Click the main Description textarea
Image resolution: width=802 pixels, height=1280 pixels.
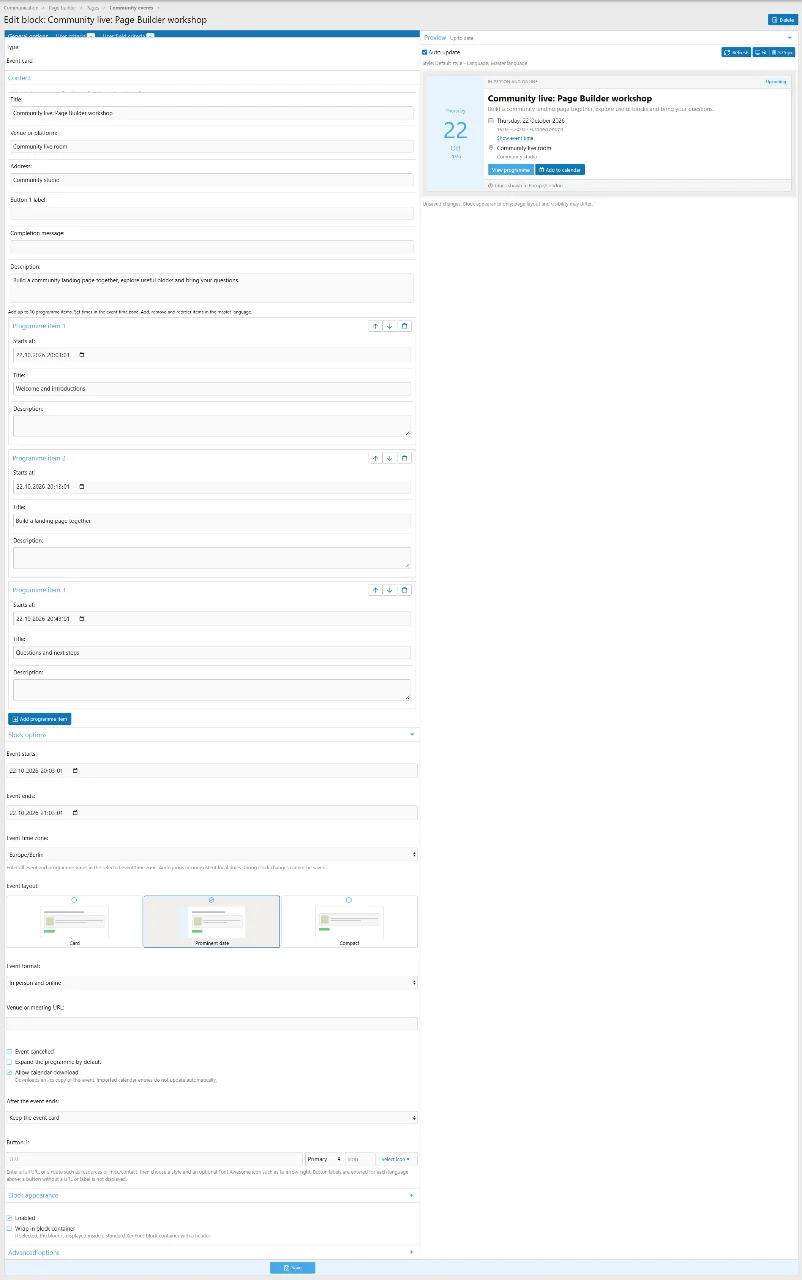click(x=211, y=288)
